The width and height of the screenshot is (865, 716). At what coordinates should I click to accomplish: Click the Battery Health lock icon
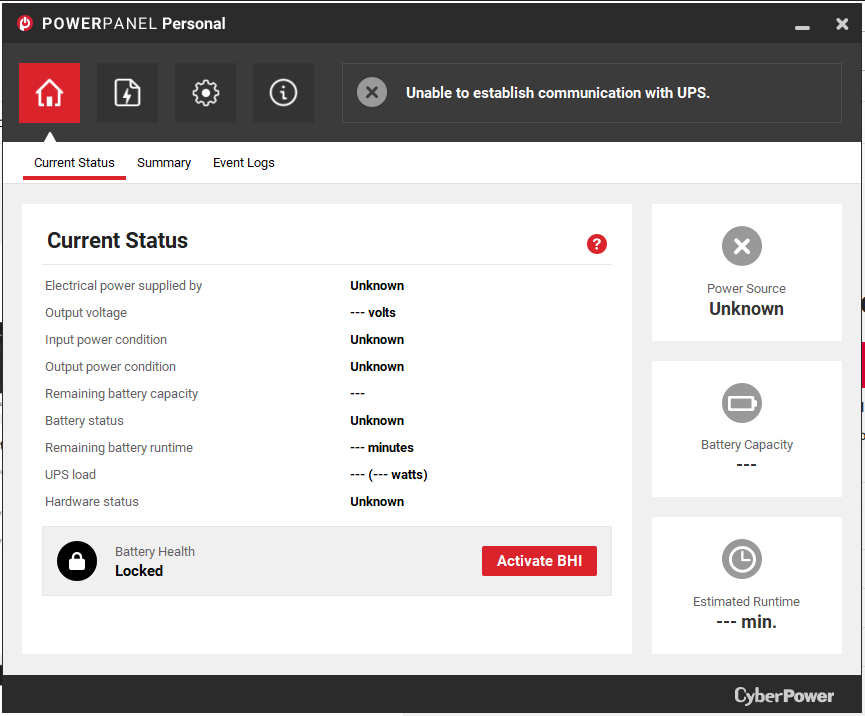[77, 561]
